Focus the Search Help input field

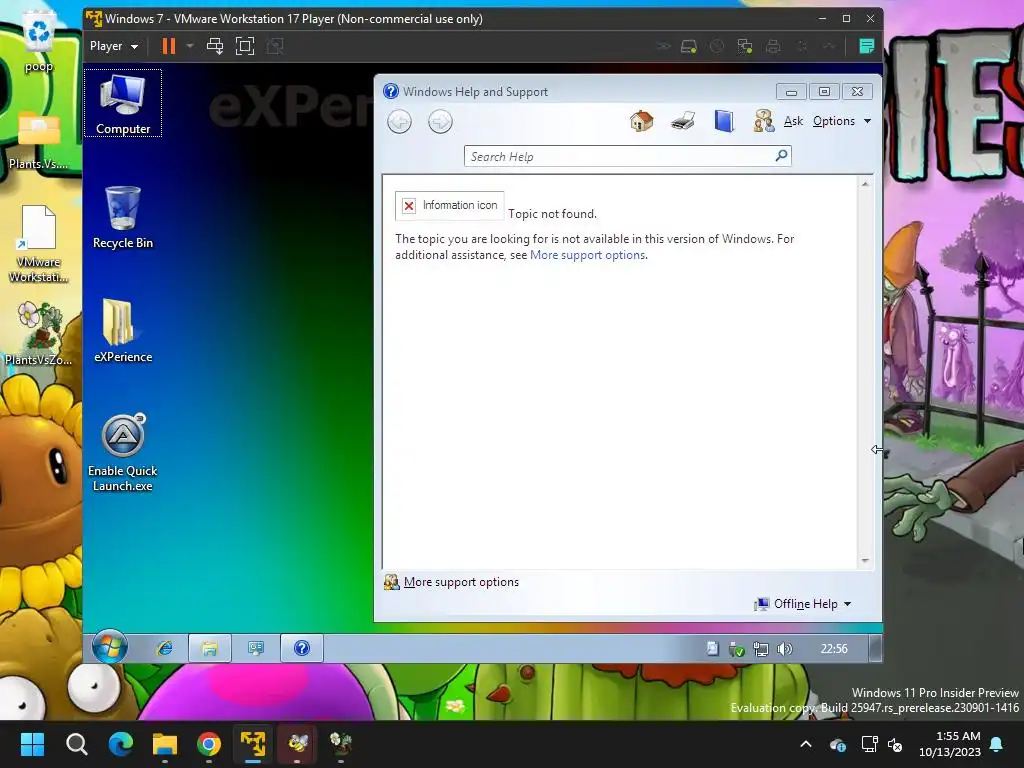coord(618,156)
